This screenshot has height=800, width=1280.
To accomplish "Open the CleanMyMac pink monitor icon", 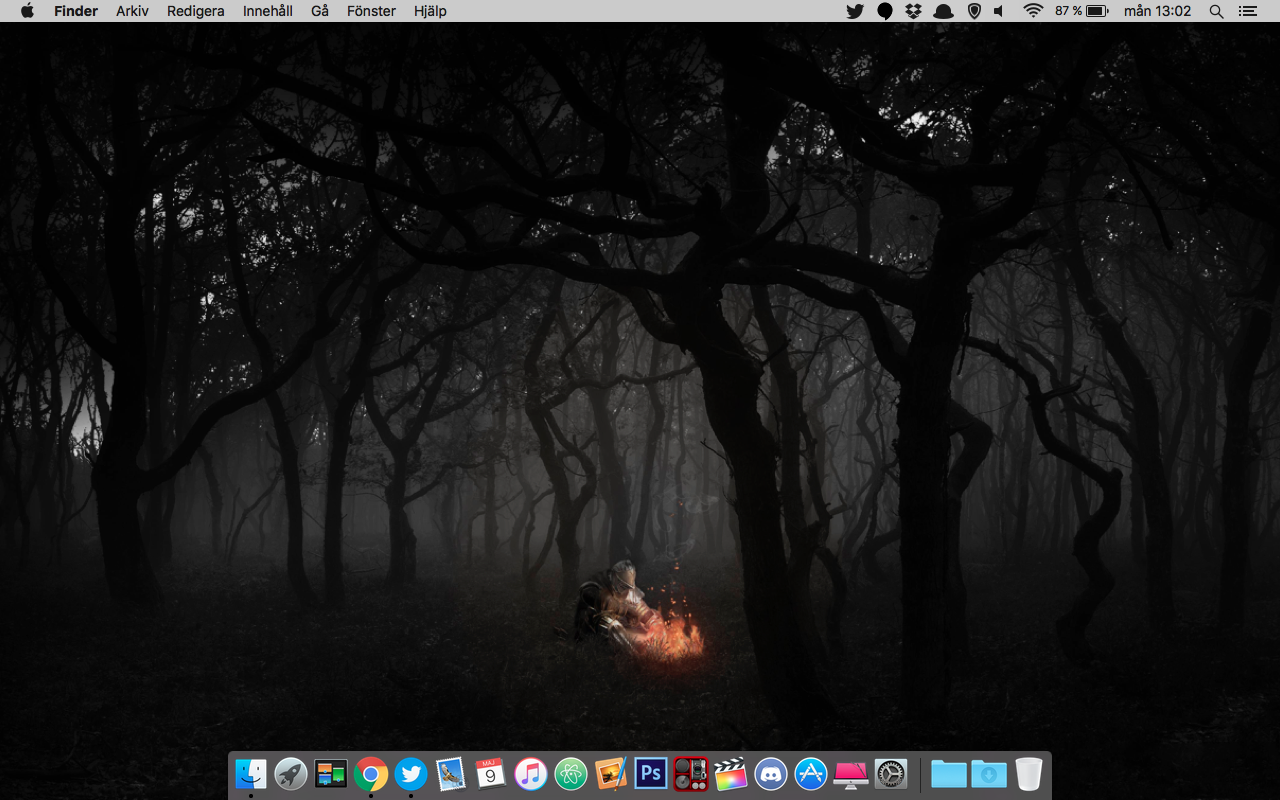I will (x=851, y=774).
